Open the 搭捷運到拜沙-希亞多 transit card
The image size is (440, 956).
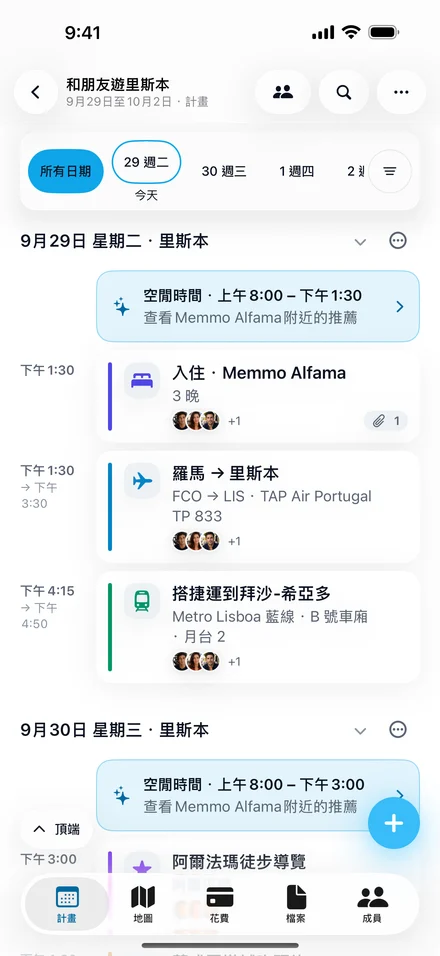coord(258,627)
